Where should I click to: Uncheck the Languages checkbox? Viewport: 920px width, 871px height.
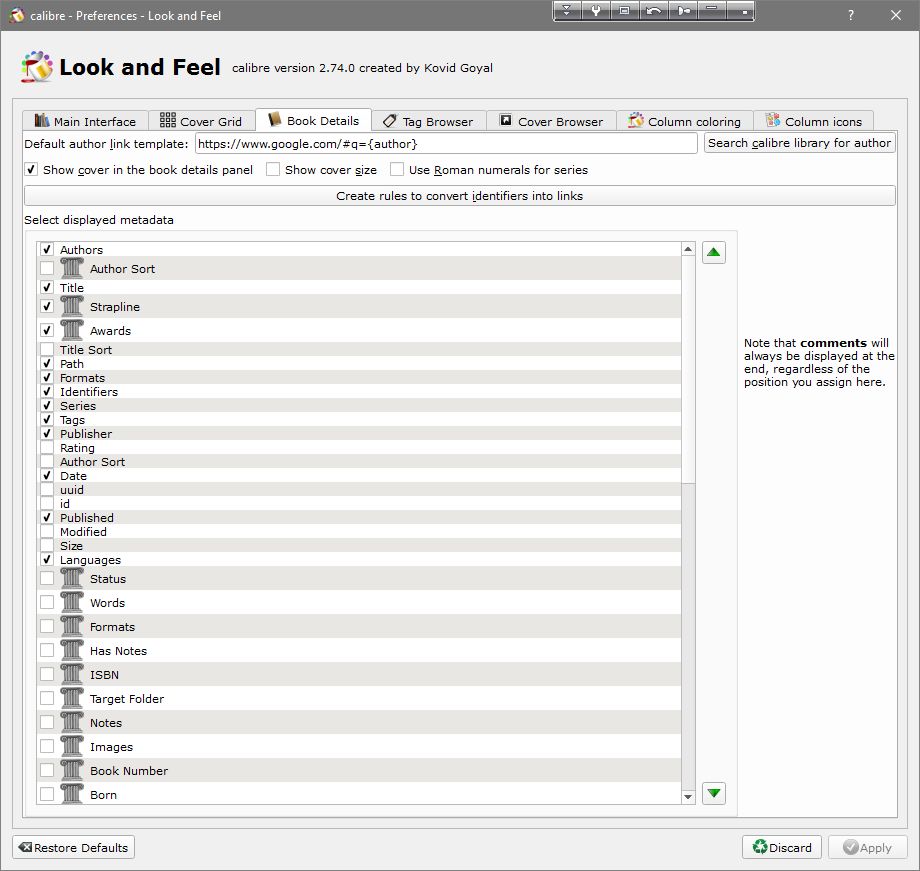click(x=47, y=559)
